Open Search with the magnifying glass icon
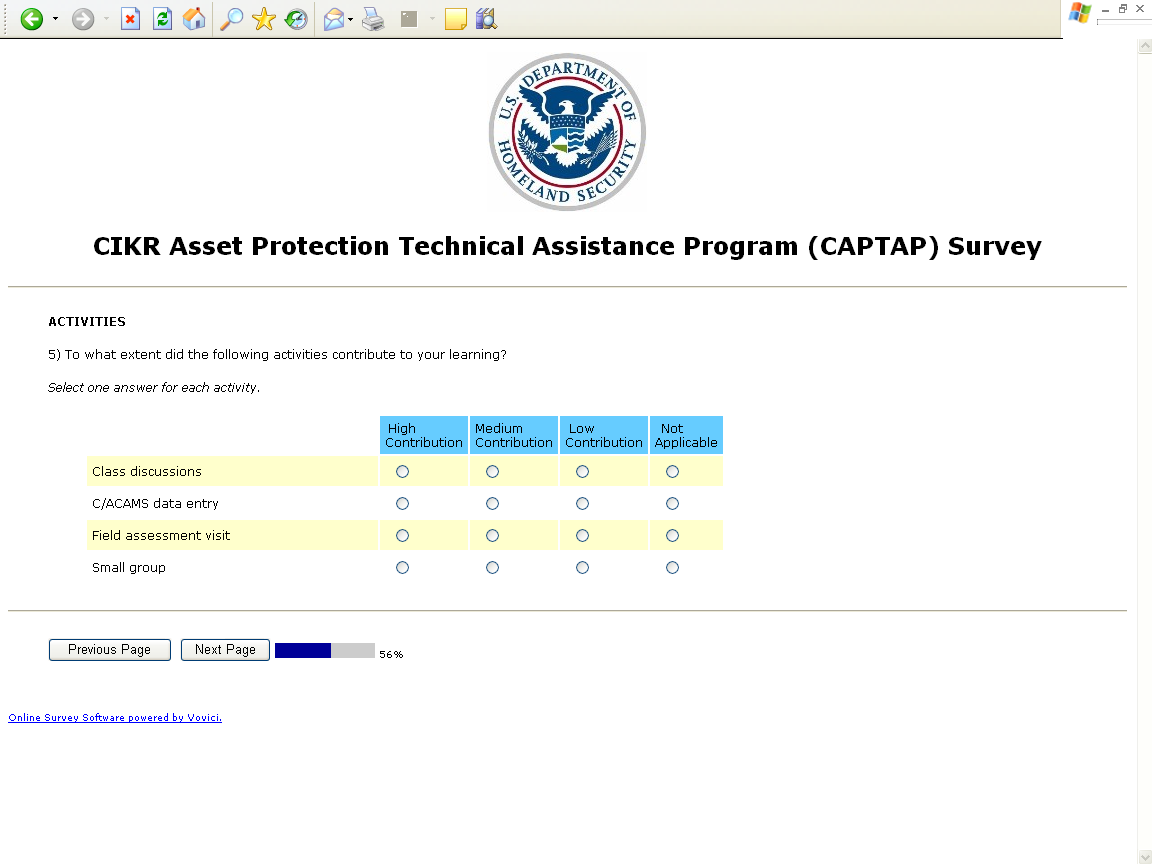 231,19
